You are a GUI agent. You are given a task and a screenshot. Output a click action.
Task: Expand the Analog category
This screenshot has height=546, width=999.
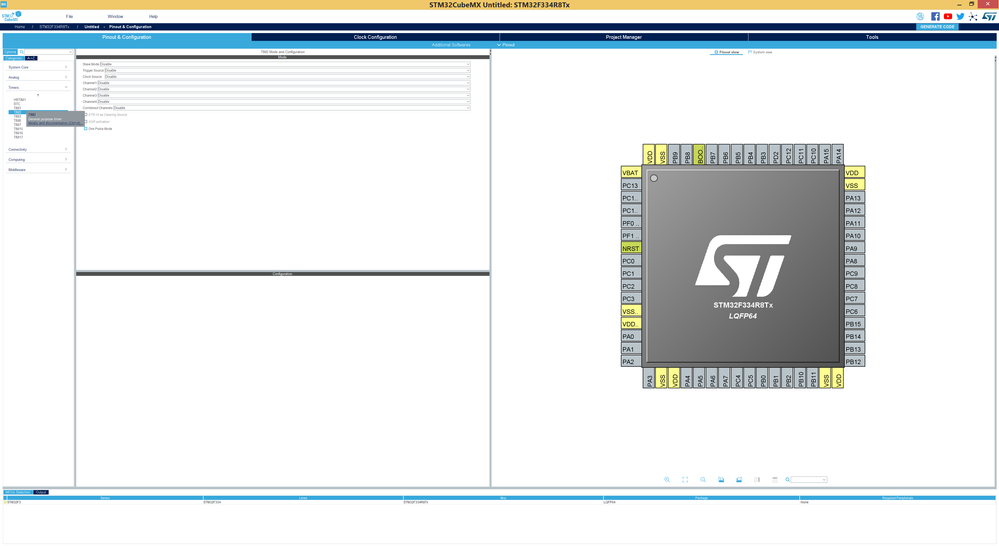tap(37, 77)
